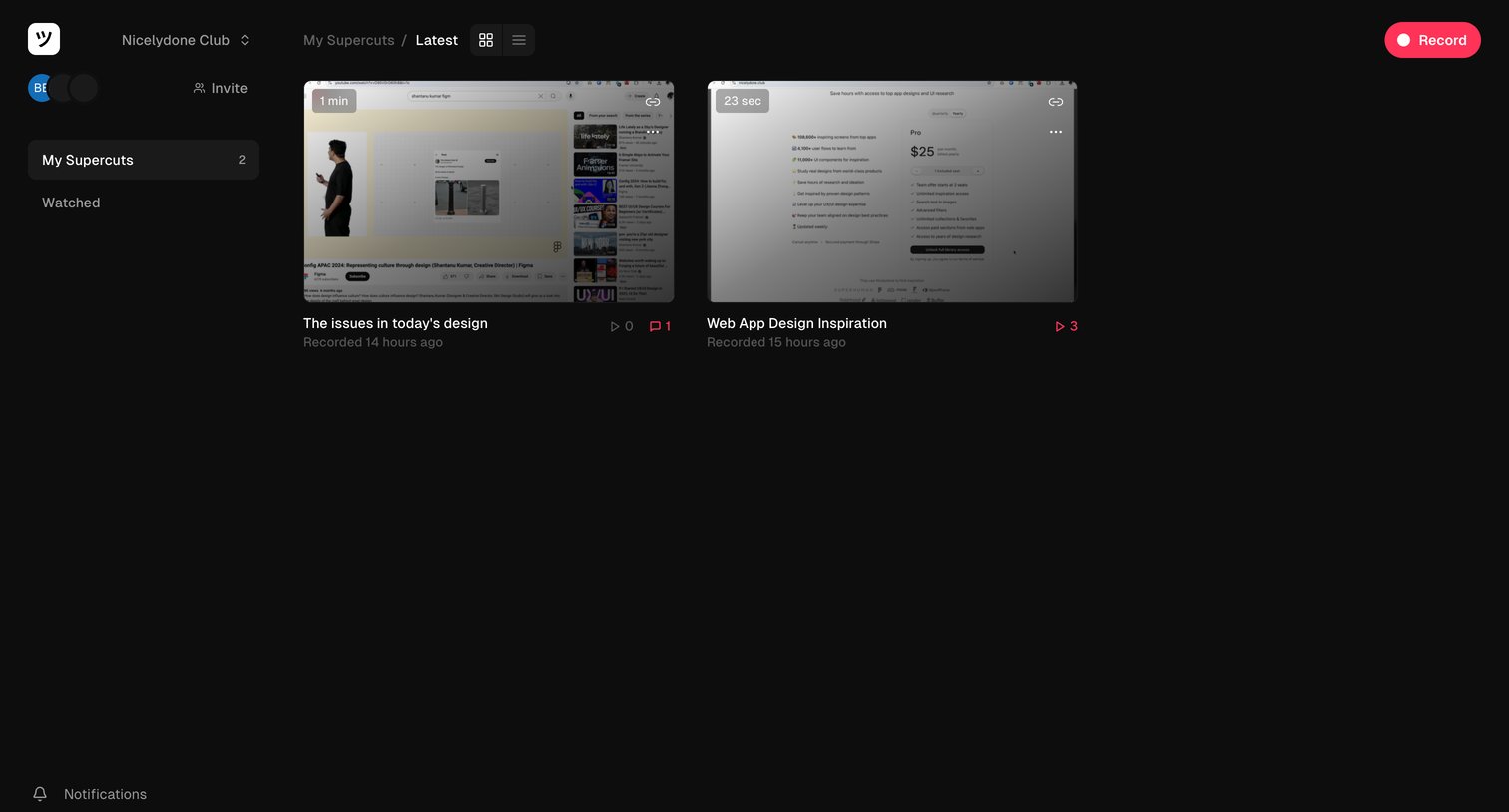Click the 23 sec duration badge

tap(743, 101)
